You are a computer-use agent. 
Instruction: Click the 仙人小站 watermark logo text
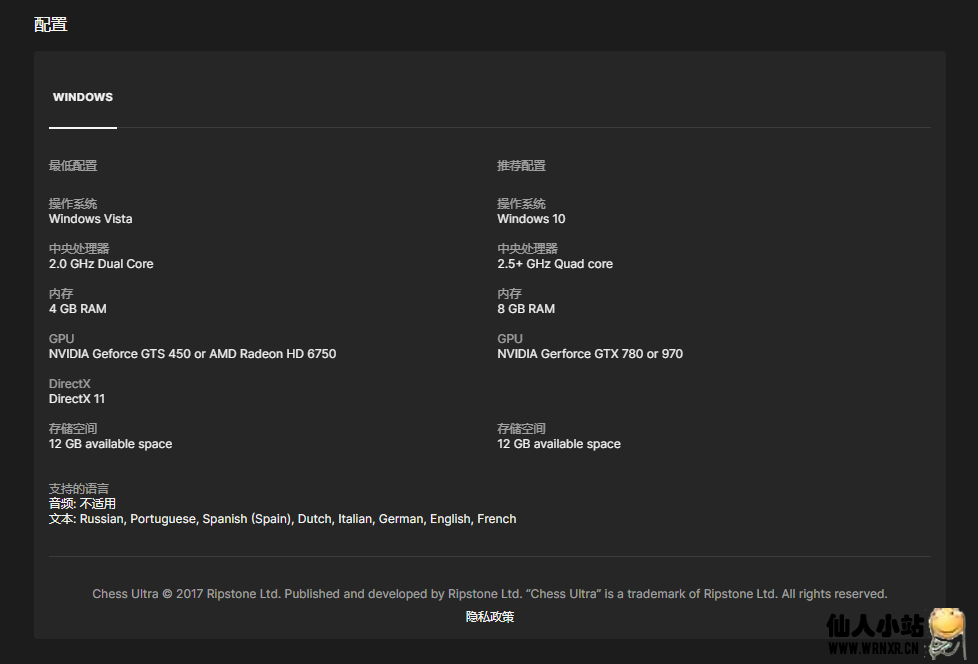(873, 627)
